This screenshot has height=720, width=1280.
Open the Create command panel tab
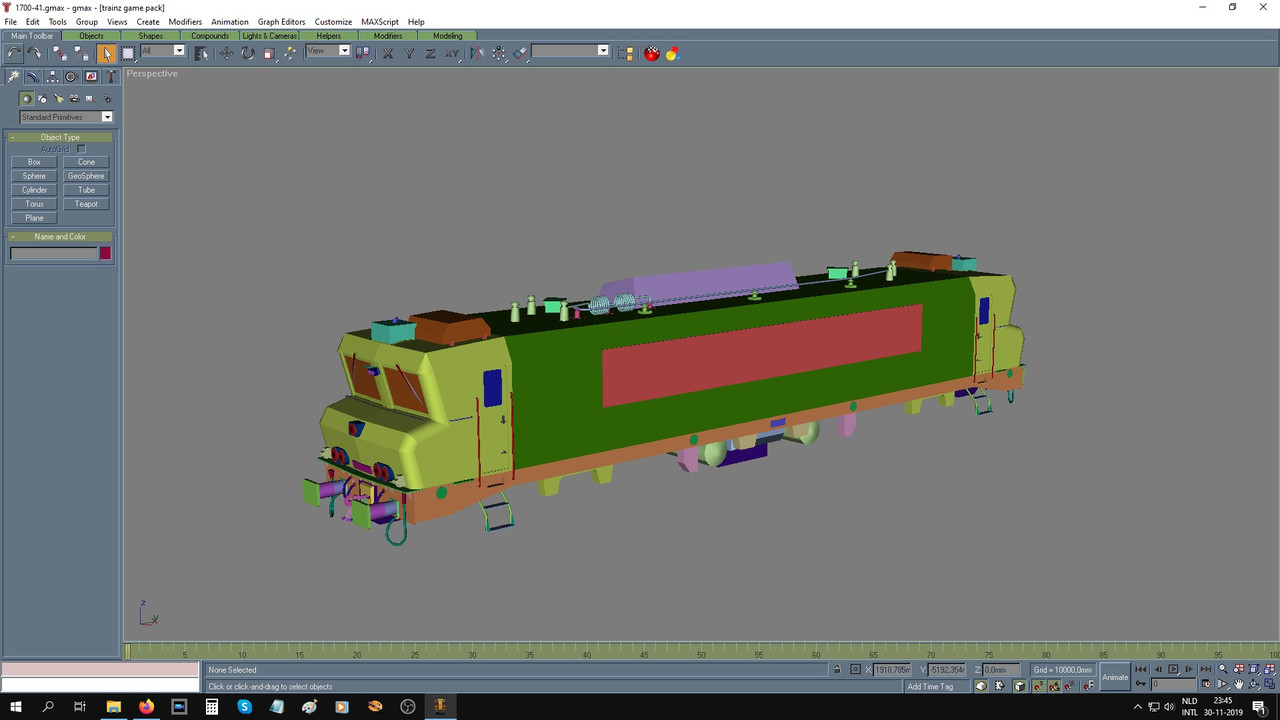coord(12,76)
